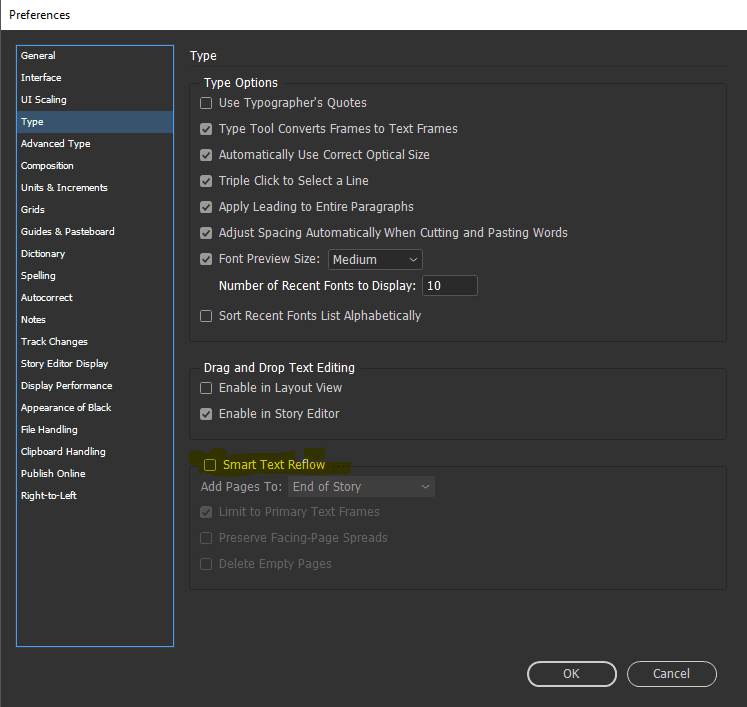Screen dimensions: 747x707
Task: Open the Add Pages To dropdown
Action: [x=363, y=487]
